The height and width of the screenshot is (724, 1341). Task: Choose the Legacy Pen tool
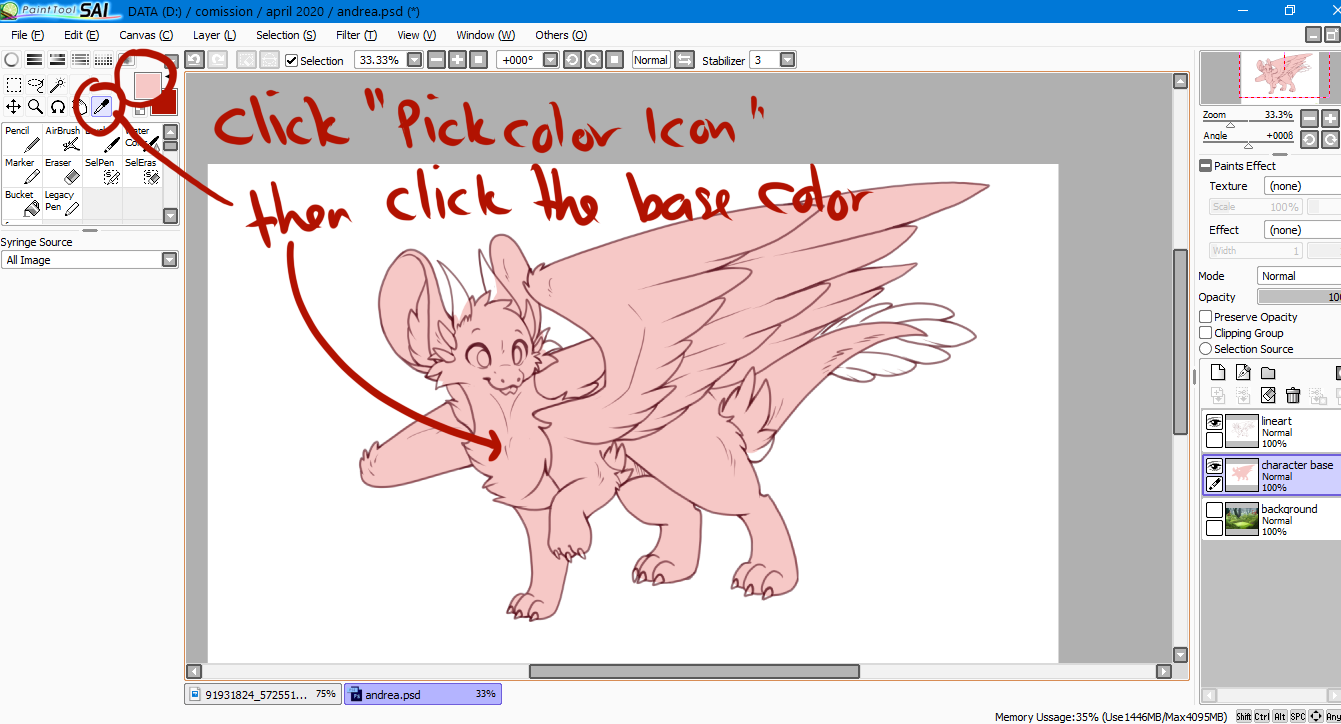[62, 203]
